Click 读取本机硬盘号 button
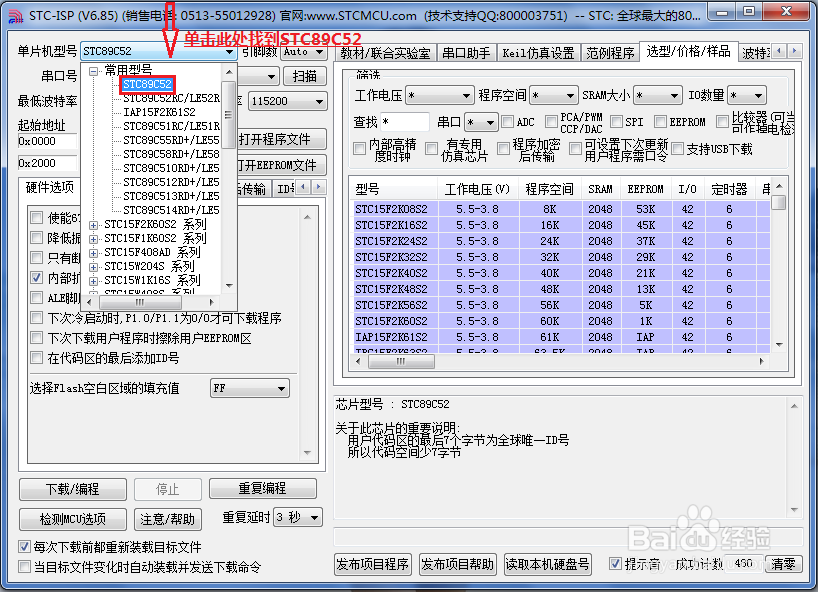818x592 pixels. [x=547, y=564]
